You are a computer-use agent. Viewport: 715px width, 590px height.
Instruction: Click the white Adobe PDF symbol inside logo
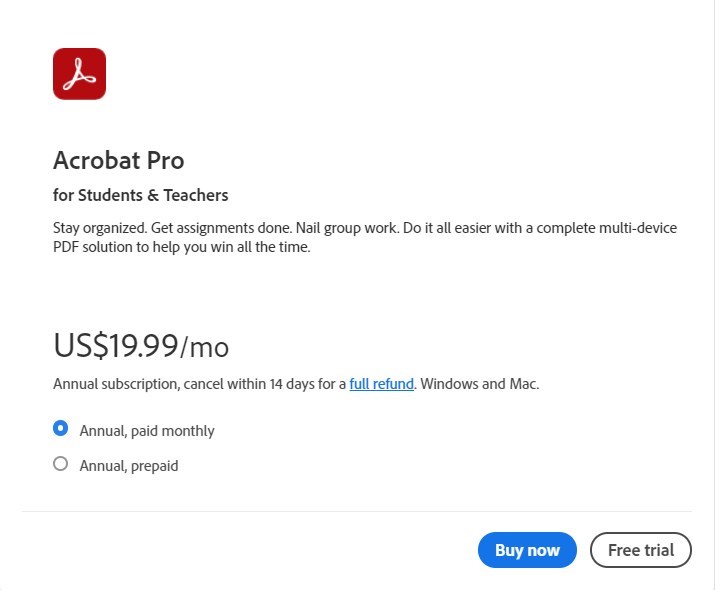coord(79,74)
